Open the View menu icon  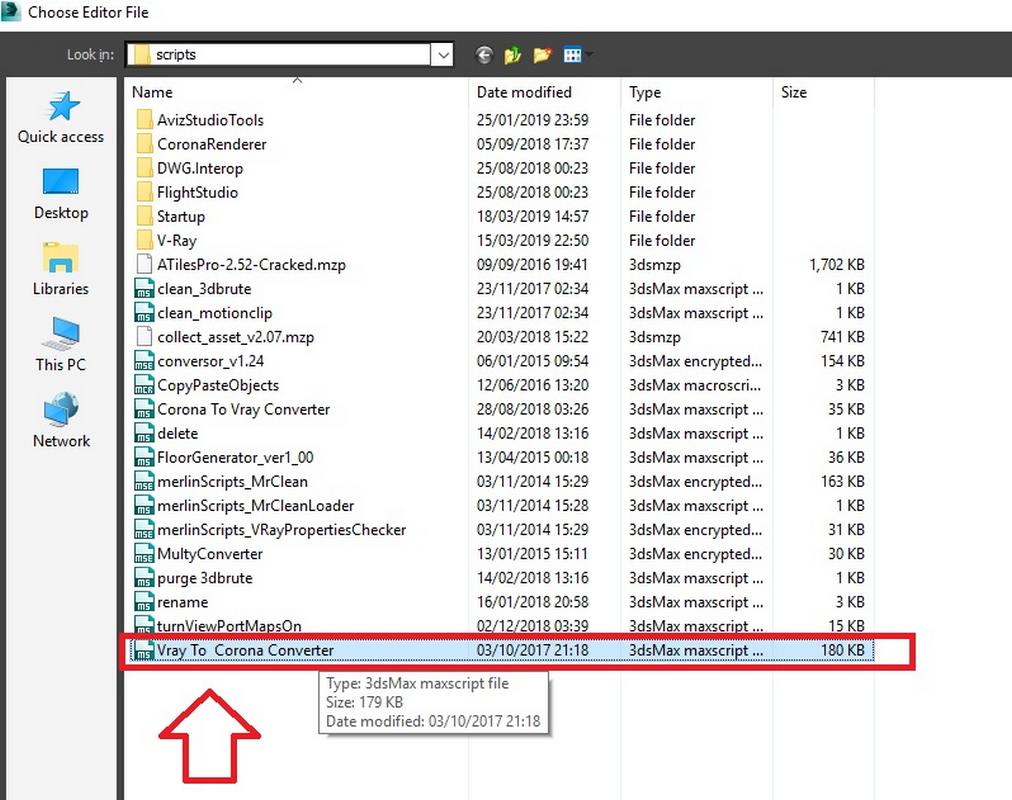coord(572,55)
